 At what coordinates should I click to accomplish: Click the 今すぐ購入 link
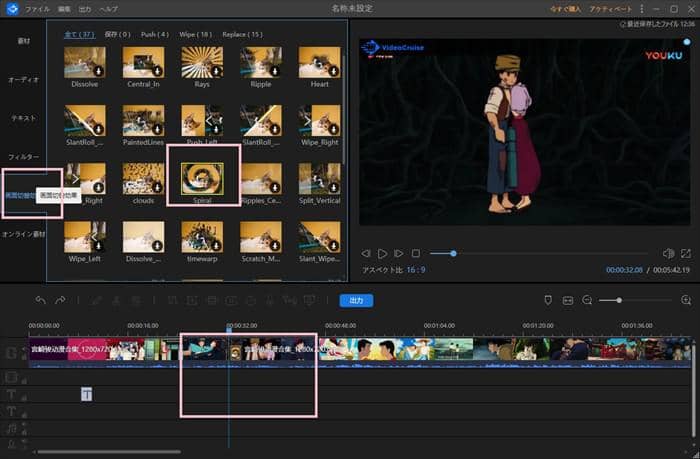[x=565, y=9]
